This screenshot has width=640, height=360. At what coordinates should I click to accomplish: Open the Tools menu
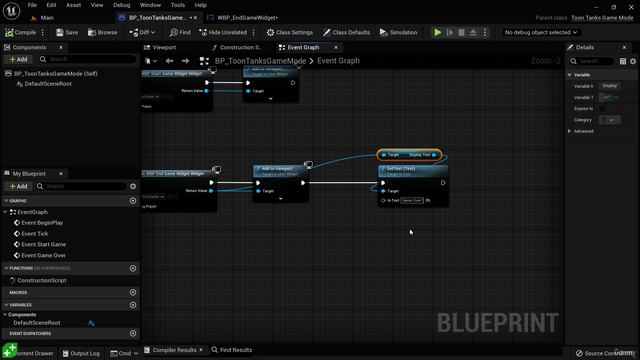tap(178, 5)
